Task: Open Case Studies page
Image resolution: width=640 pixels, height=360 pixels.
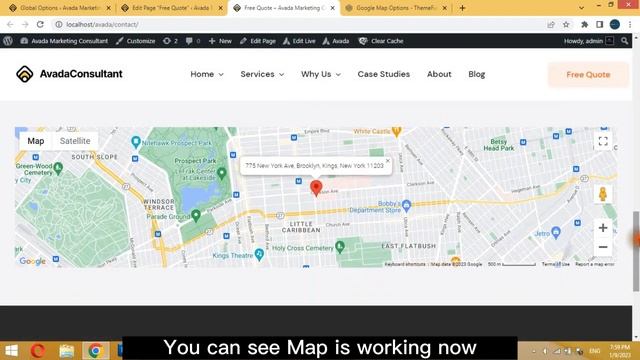Action: click(384, 74)
